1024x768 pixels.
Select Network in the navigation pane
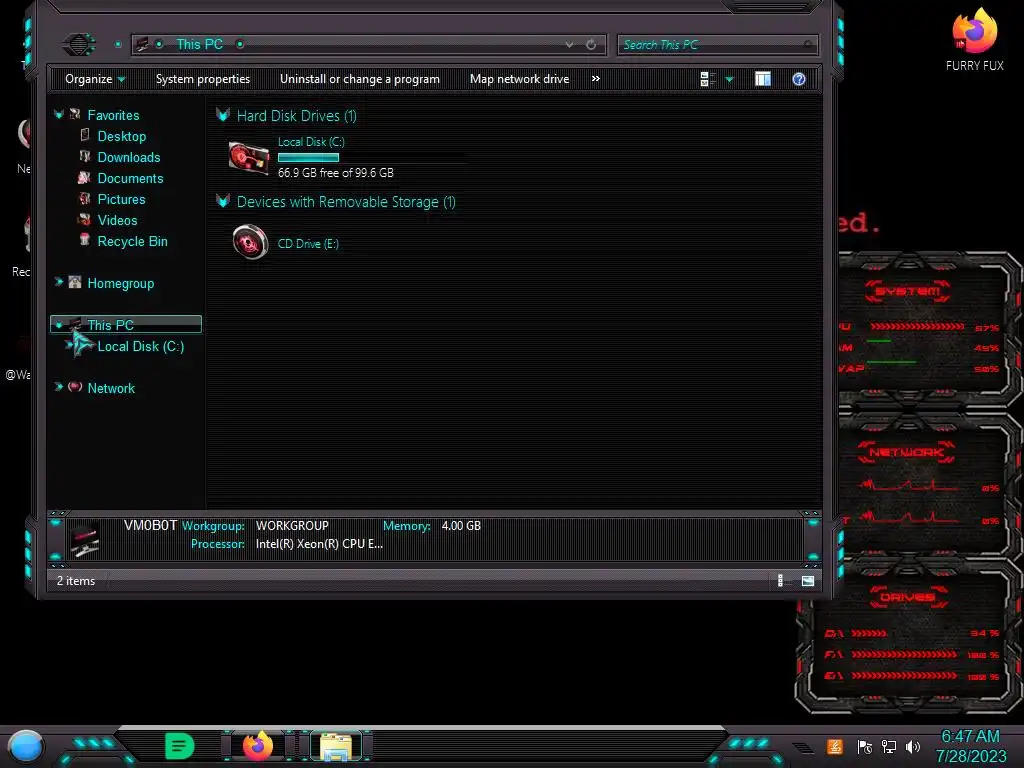pos(111,388)
